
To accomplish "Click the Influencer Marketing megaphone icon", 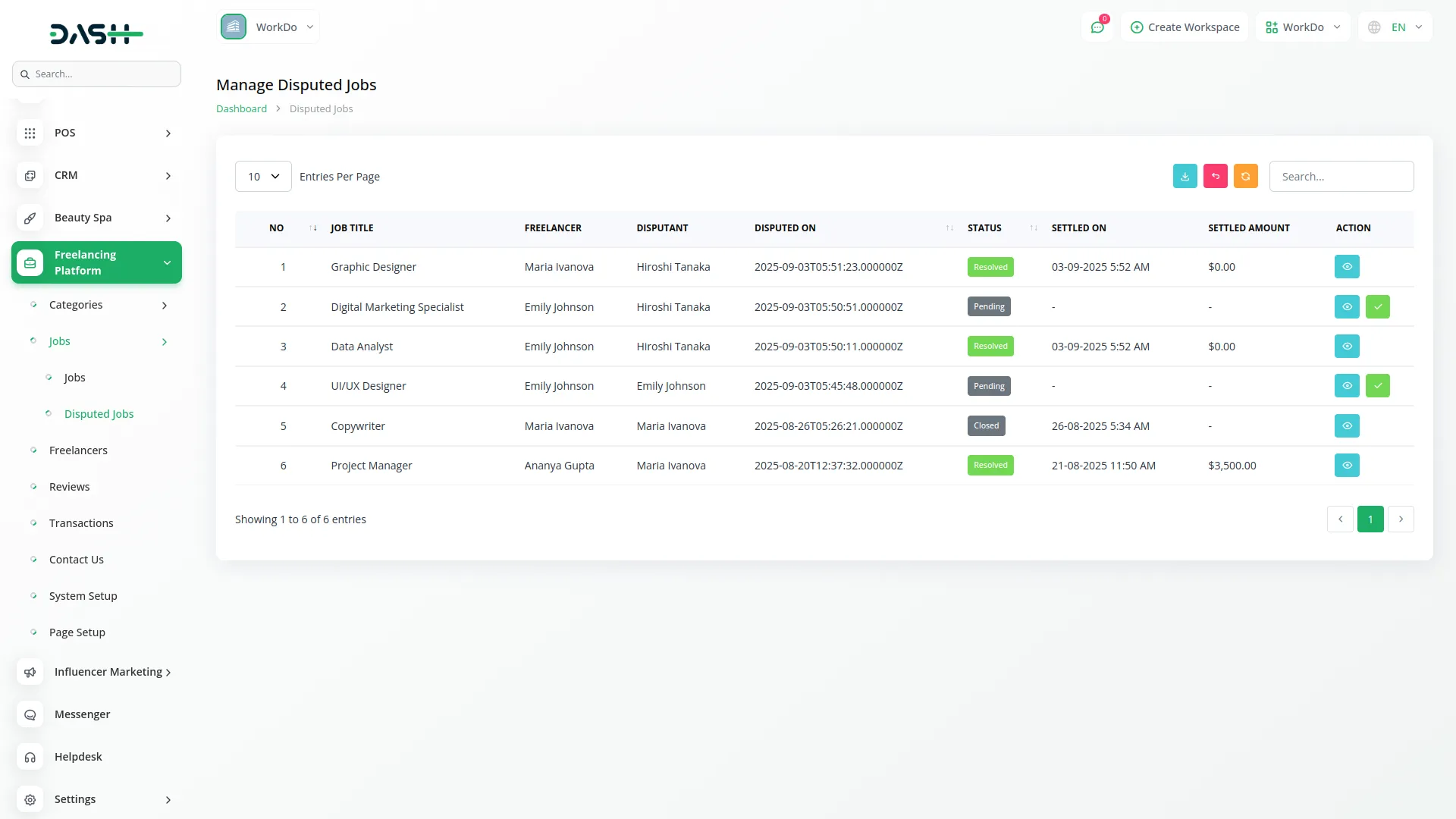I will [x=30, y=672].
